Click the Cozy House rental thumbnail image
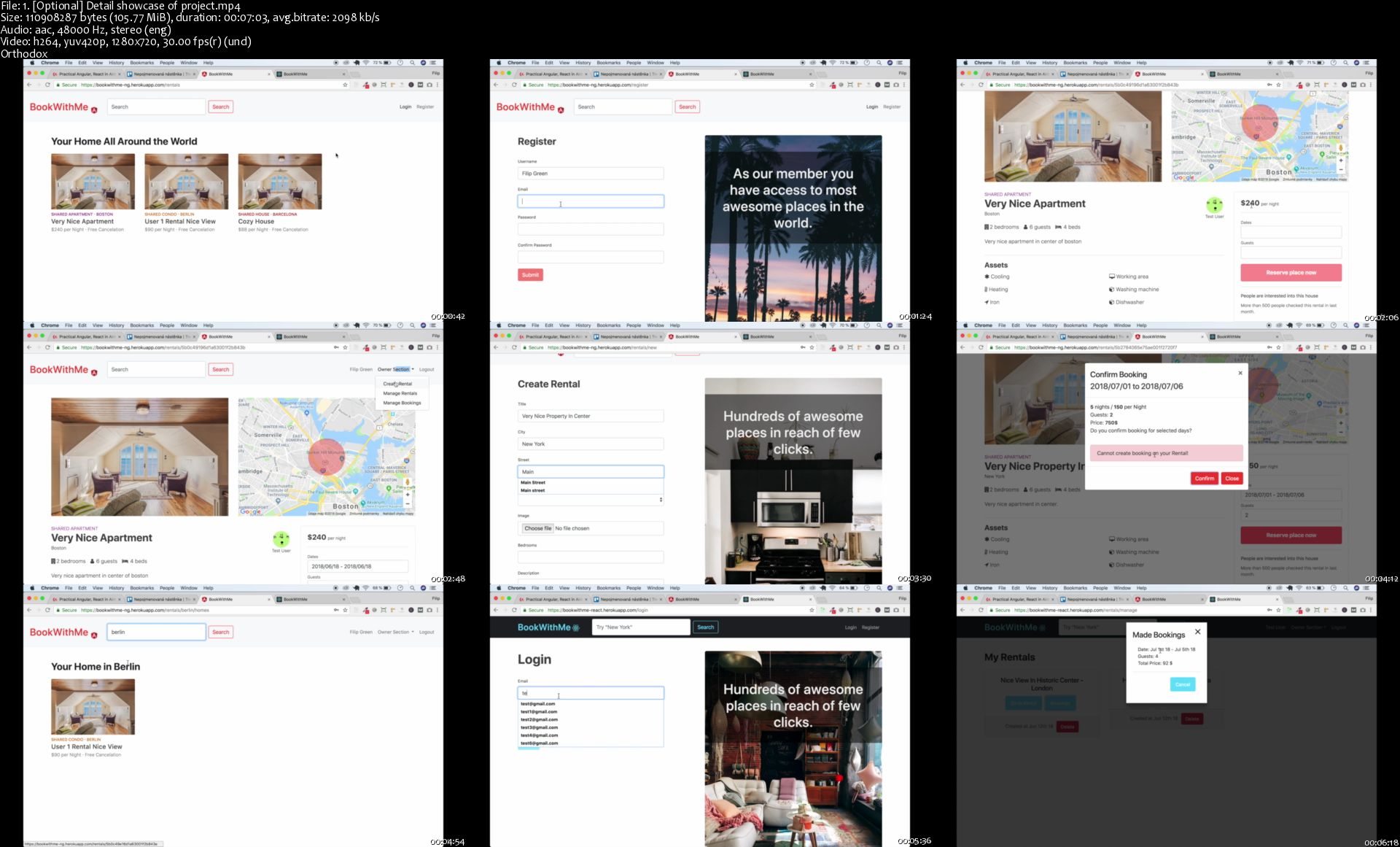 [x=279, y=181]
